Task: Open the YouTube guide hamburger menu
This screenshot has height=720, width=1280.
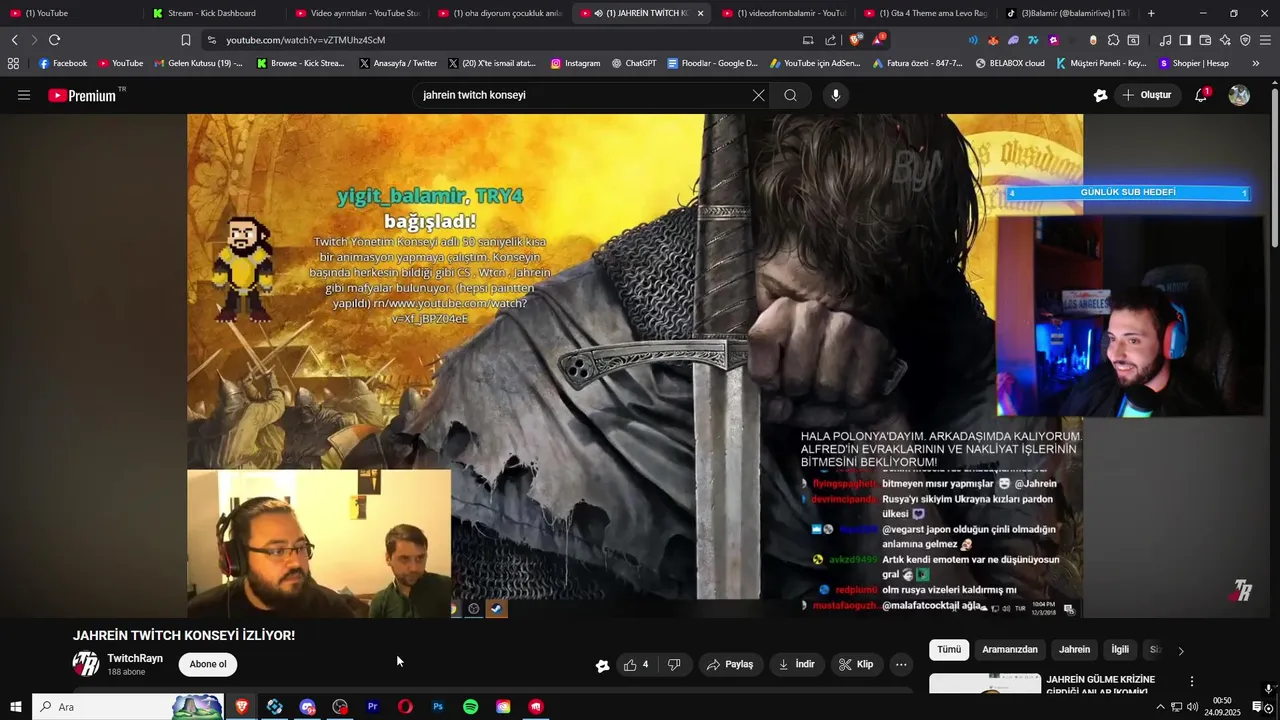Action: [x=24, y=95]
